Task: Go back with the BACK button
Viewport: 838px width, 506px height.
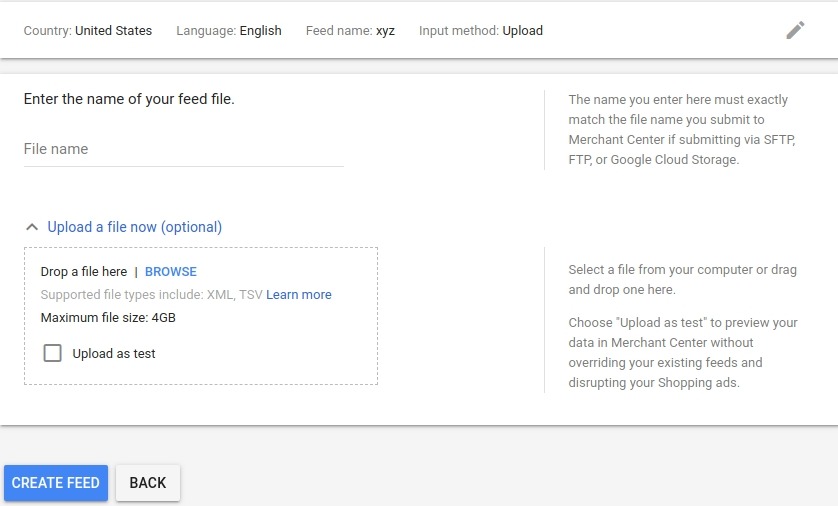Action: [x=148, y=483]
